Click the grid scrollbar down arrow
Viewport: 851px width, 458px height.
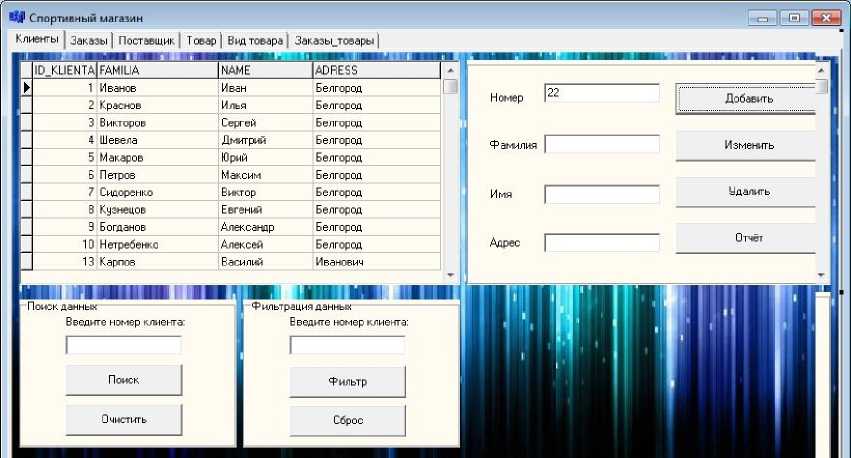click(450, 275)
